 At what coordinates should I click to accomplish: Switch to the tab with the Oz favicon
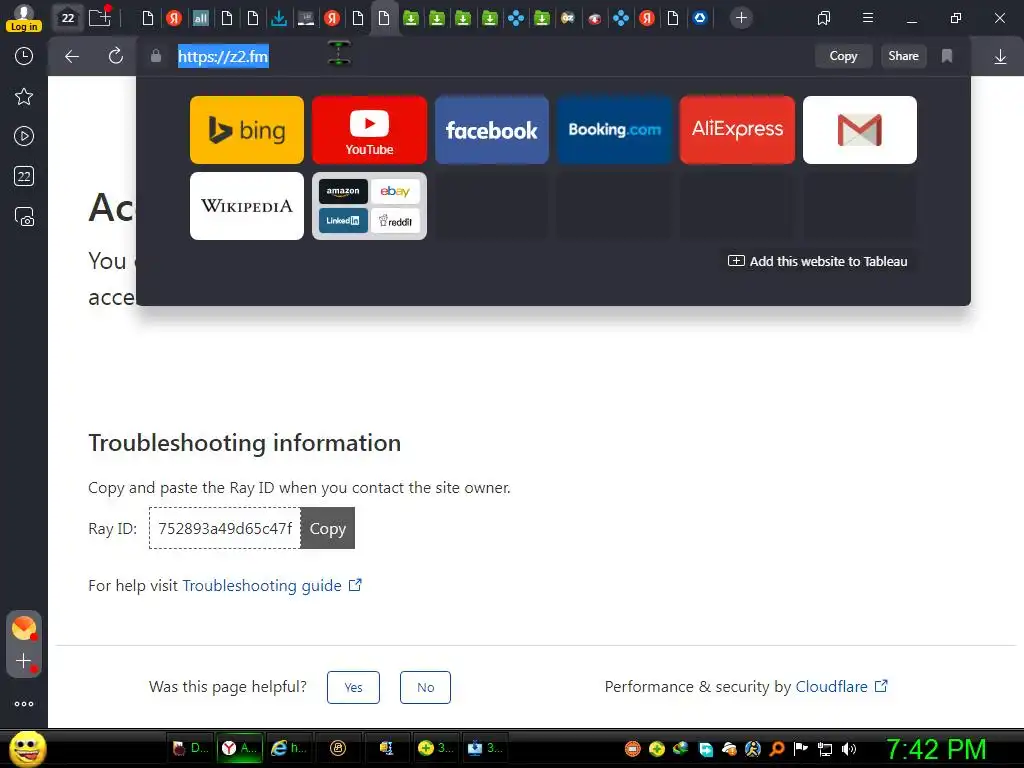click(568, 18)
